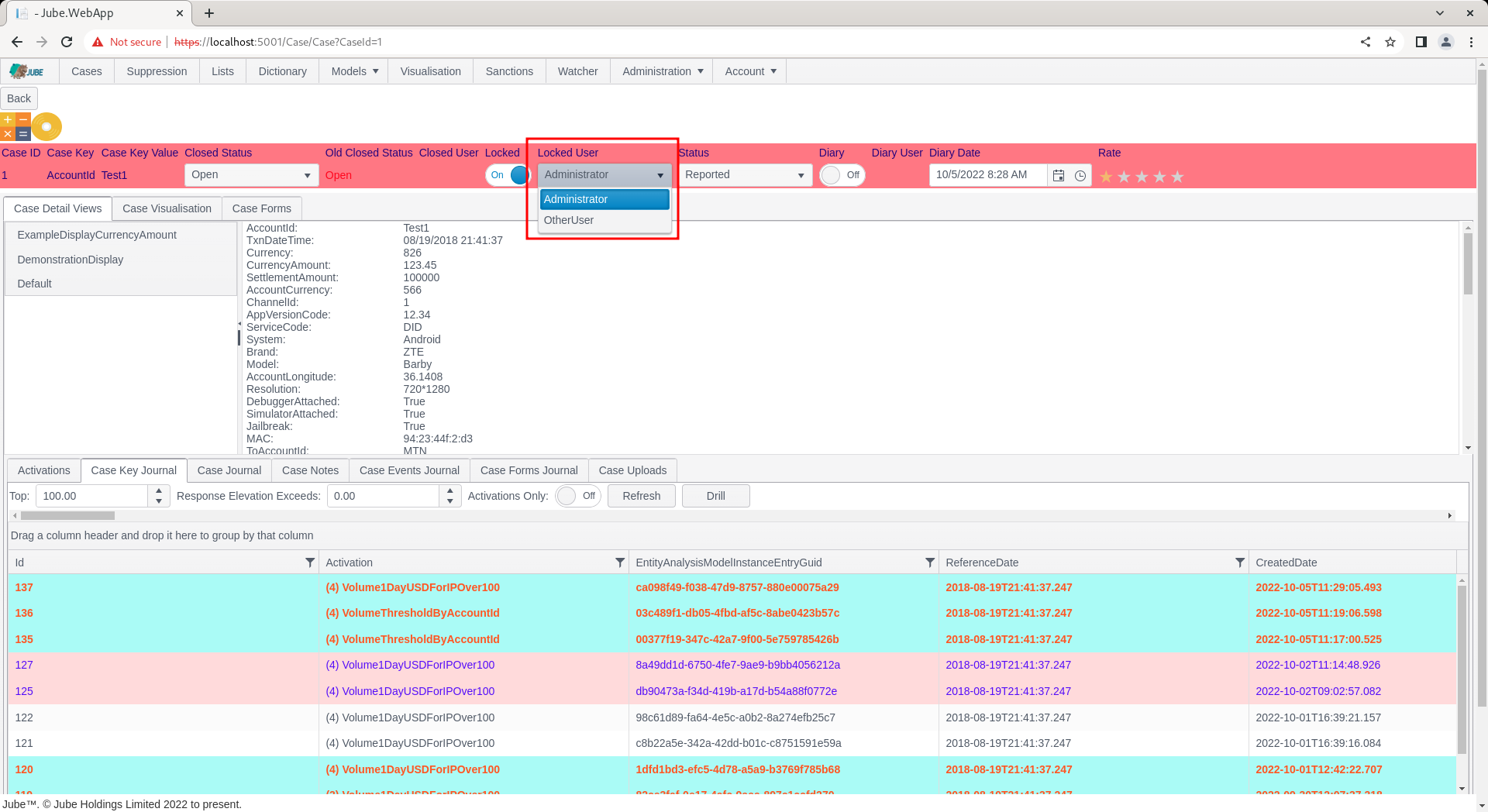Click the Response Elevation Exceeds input field

(x=384, y=496)
